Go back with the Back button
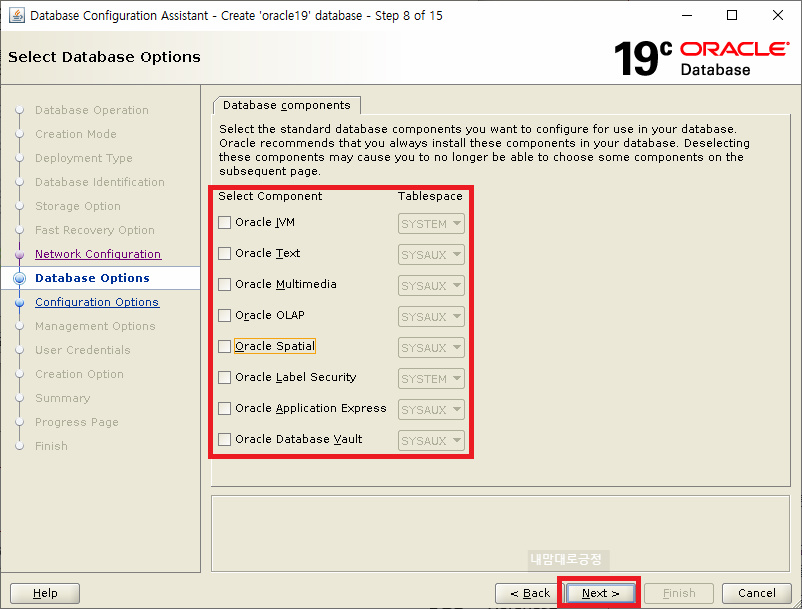802x609 pixels. (529, 593)
